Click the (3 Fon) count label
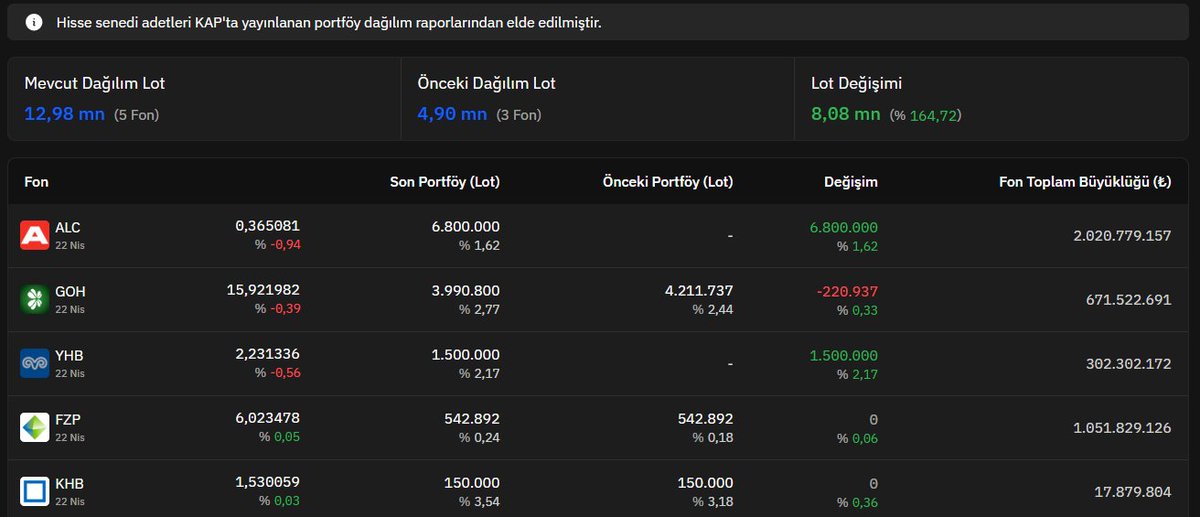Viewport: 1200px width, 517px height. coord(519,115)
